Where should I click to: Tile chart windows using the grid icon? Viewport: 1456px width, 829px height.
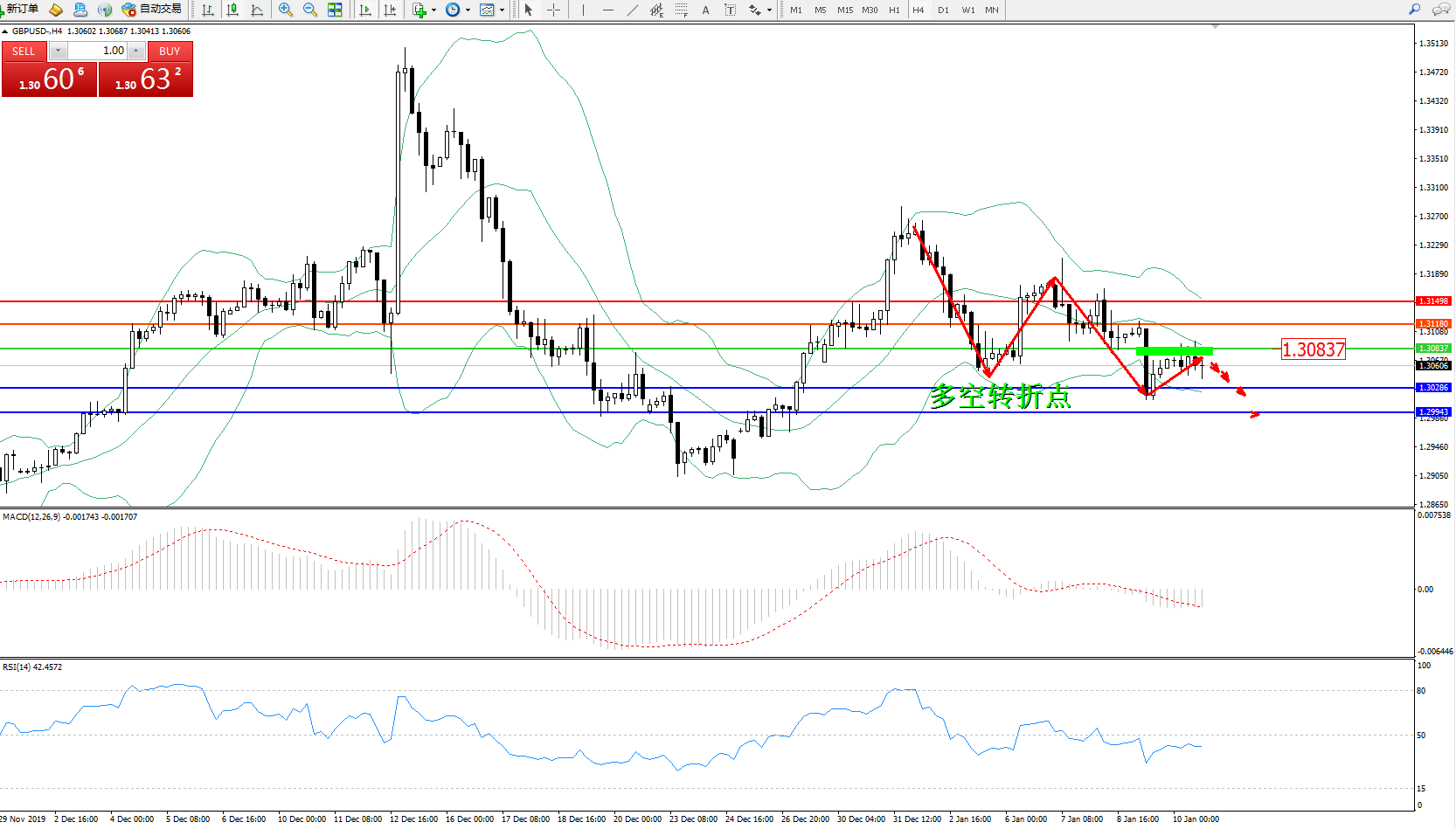pyautogui.click(x=335, y=10)
